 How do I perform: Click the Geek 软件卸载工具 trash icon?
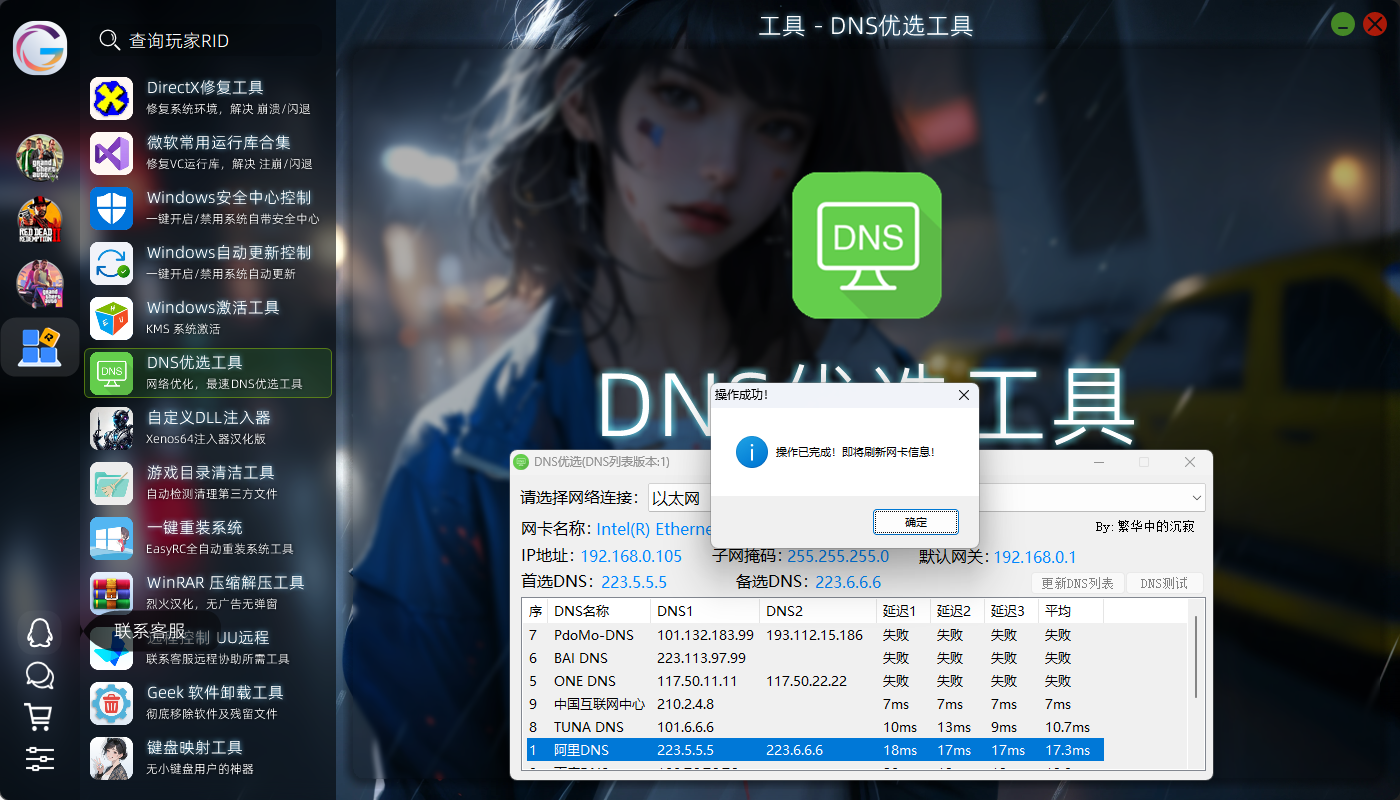(112, 703)
